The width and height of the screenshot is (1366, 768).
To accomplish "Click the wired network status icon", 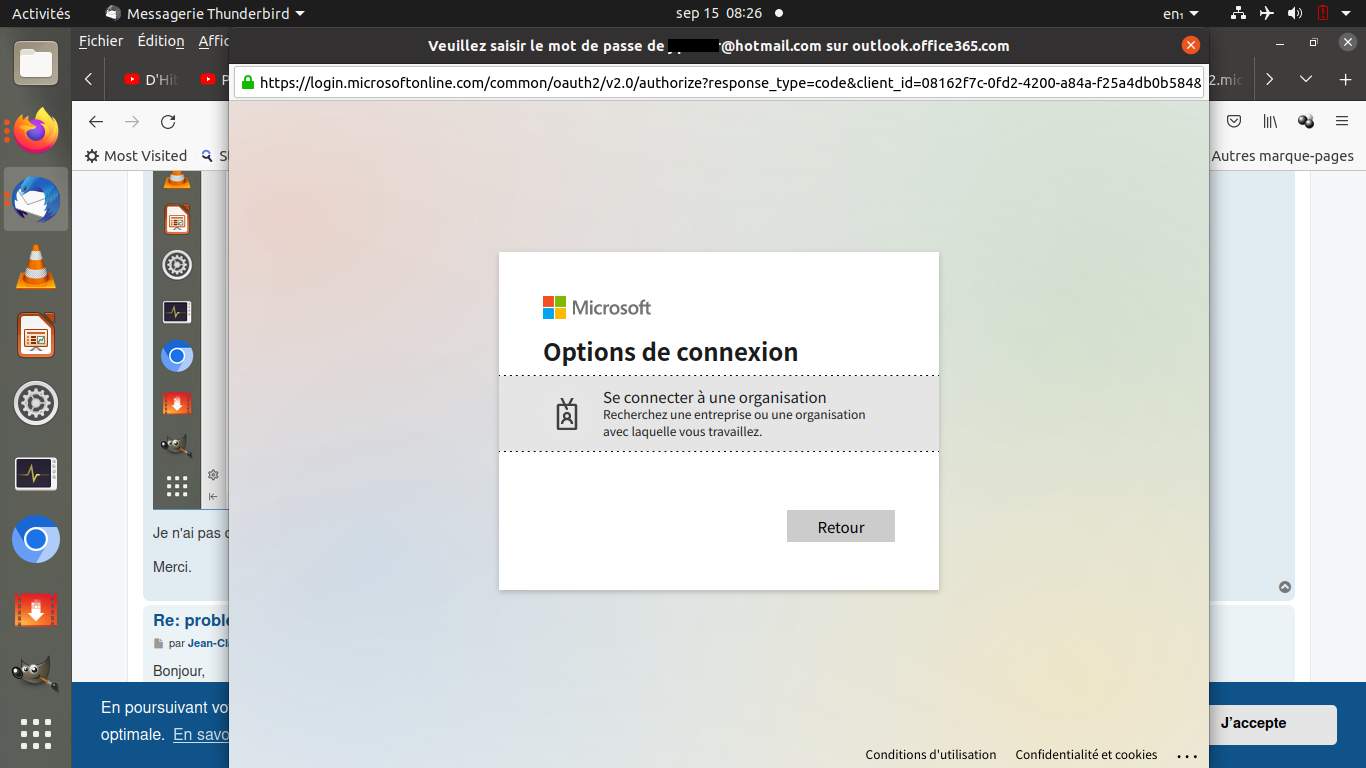I will 1239,13.
